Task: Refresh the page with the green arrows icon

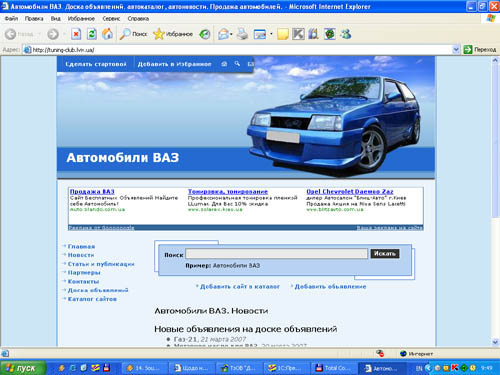Action: click(92, 34)
